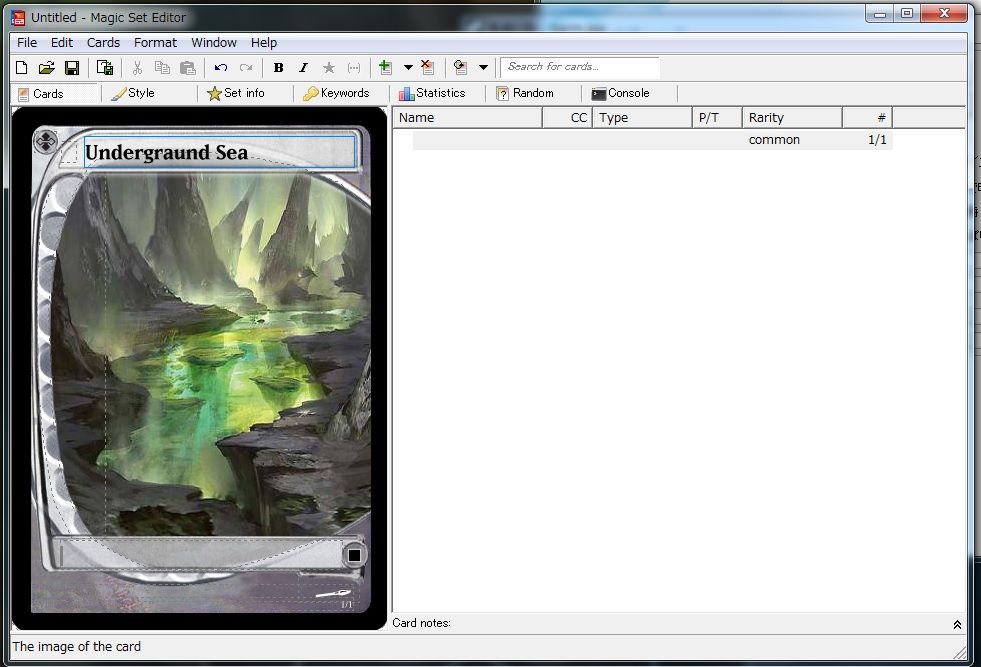Open an existing set file
The image size is (981, 667).
(x=46, y=67)
